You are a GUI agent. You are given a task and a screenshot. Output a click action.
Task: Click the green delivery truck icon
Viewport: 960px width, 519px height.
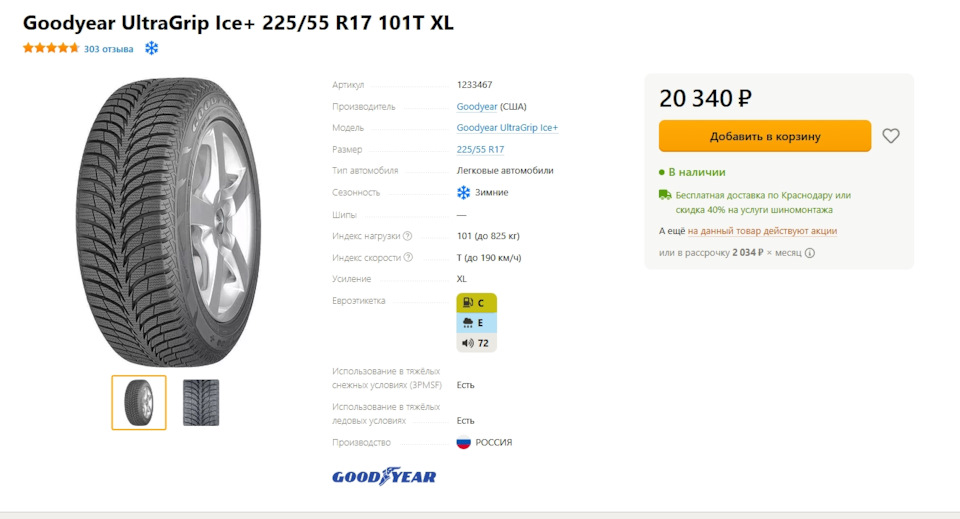coord(665,195)
